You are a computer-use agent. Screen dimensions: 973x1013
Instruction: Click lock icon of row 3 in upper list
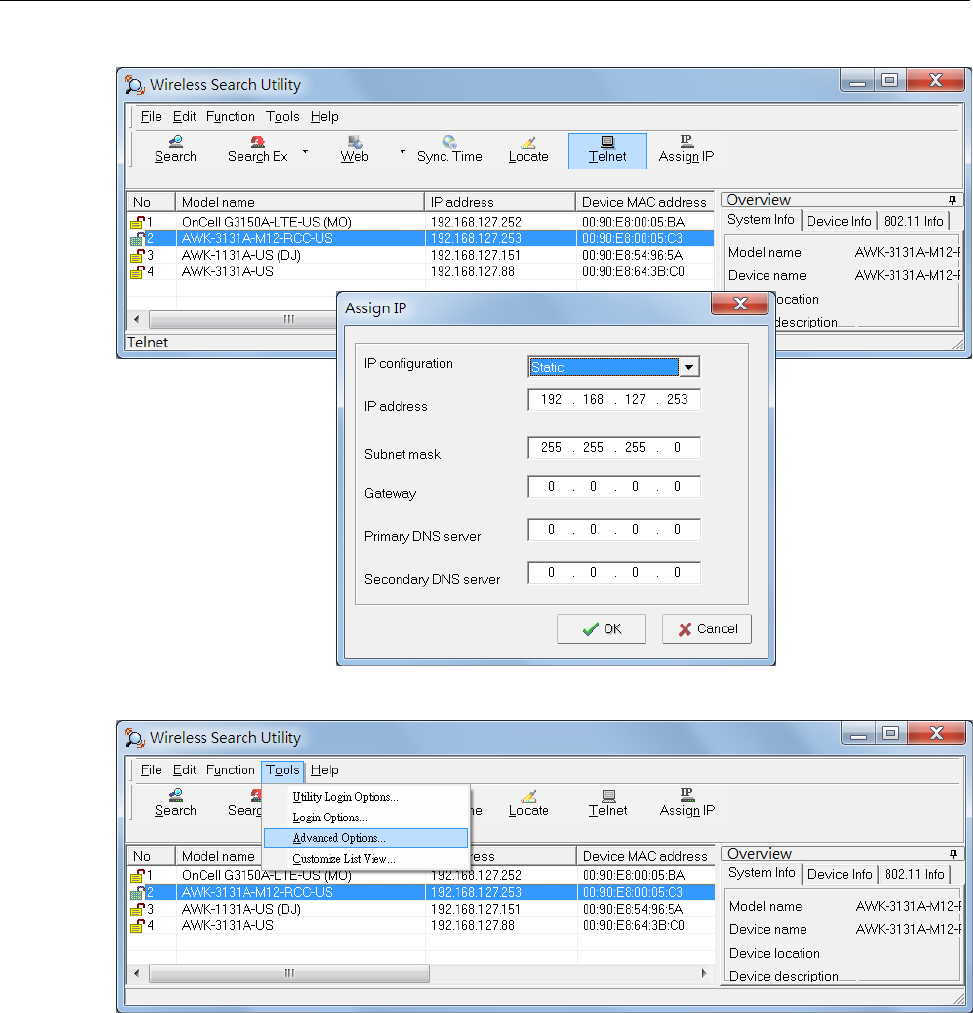[x=137, y=256]
